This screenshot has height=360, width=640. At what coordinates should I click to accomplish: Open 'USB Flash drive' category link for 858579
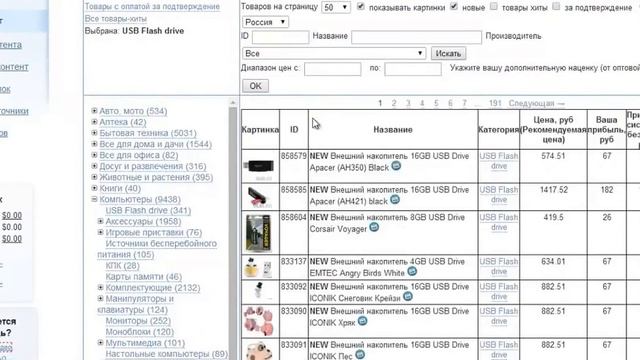tap(499, 161)
